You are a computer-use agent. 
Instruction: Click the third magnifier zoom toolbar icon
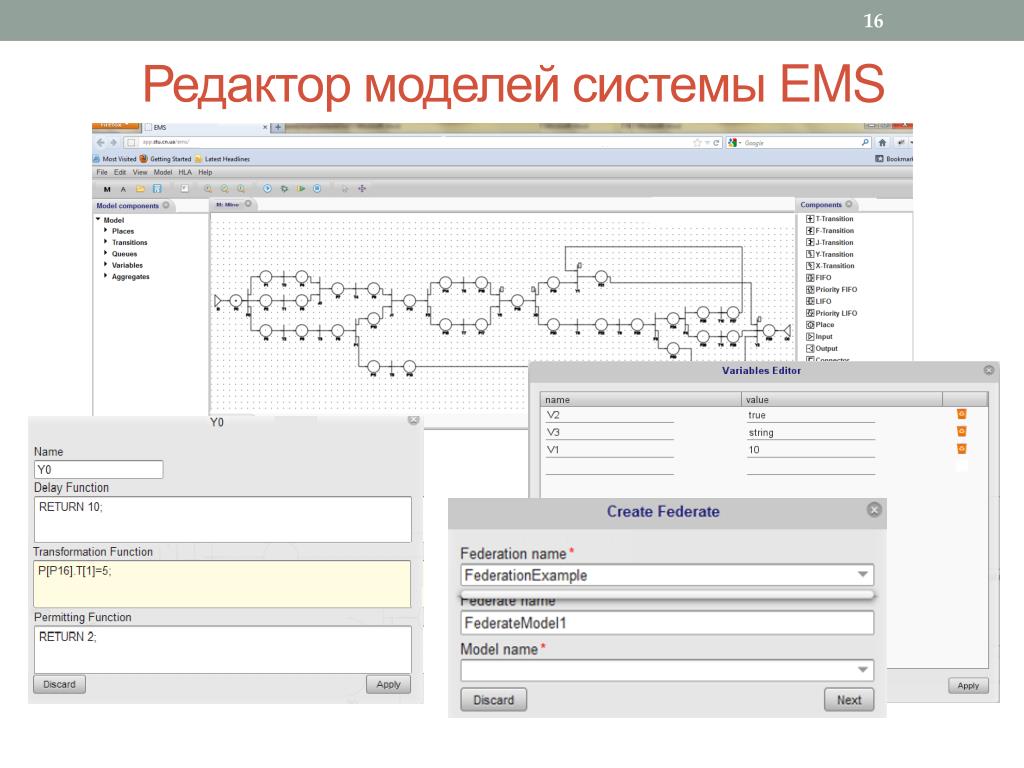241,189
